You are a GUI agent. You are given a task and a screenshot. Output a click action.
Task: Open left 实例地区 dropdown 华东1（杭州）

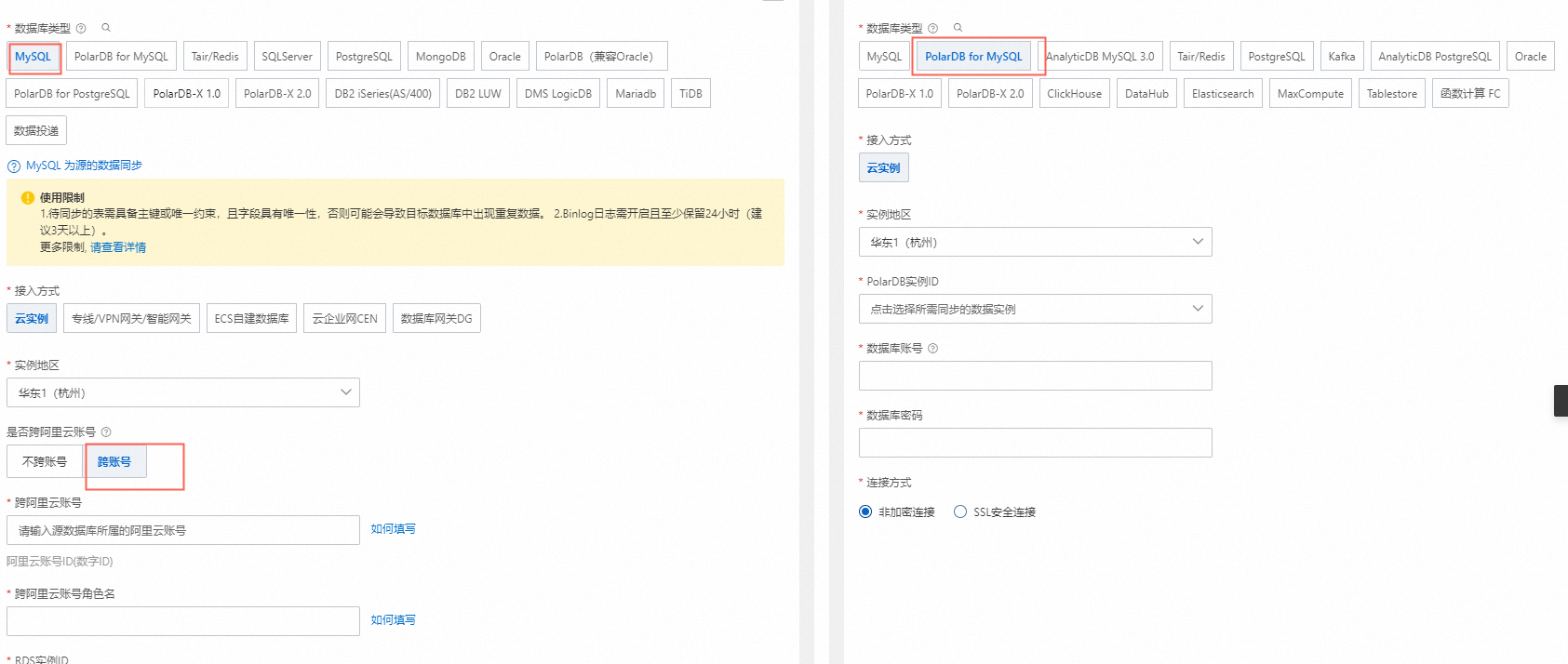tap(183, 392)
